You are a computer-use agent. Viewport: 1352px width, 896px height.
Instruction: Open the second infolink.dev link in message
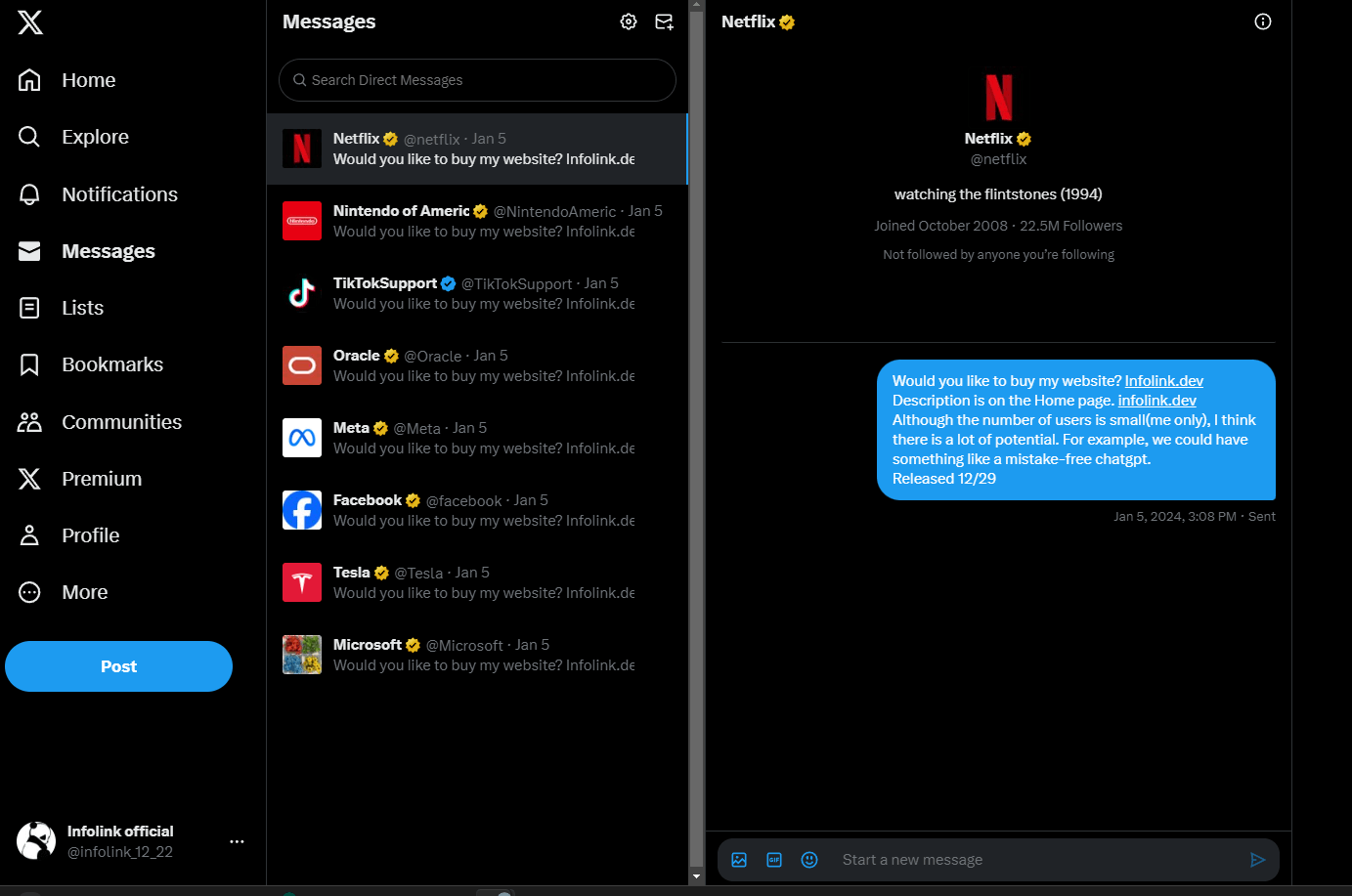[x=1156, y=401]
